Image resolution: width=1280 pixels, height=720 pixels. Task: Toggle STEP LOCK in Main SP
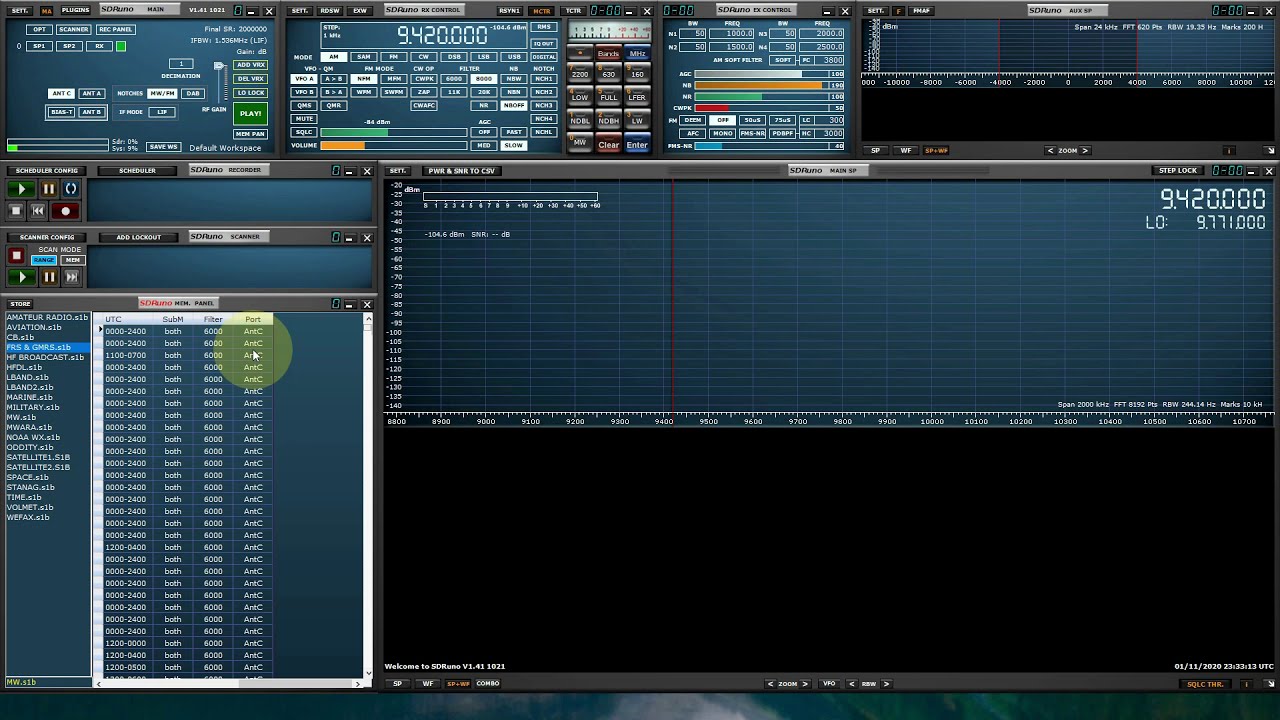click(1177, 171)
